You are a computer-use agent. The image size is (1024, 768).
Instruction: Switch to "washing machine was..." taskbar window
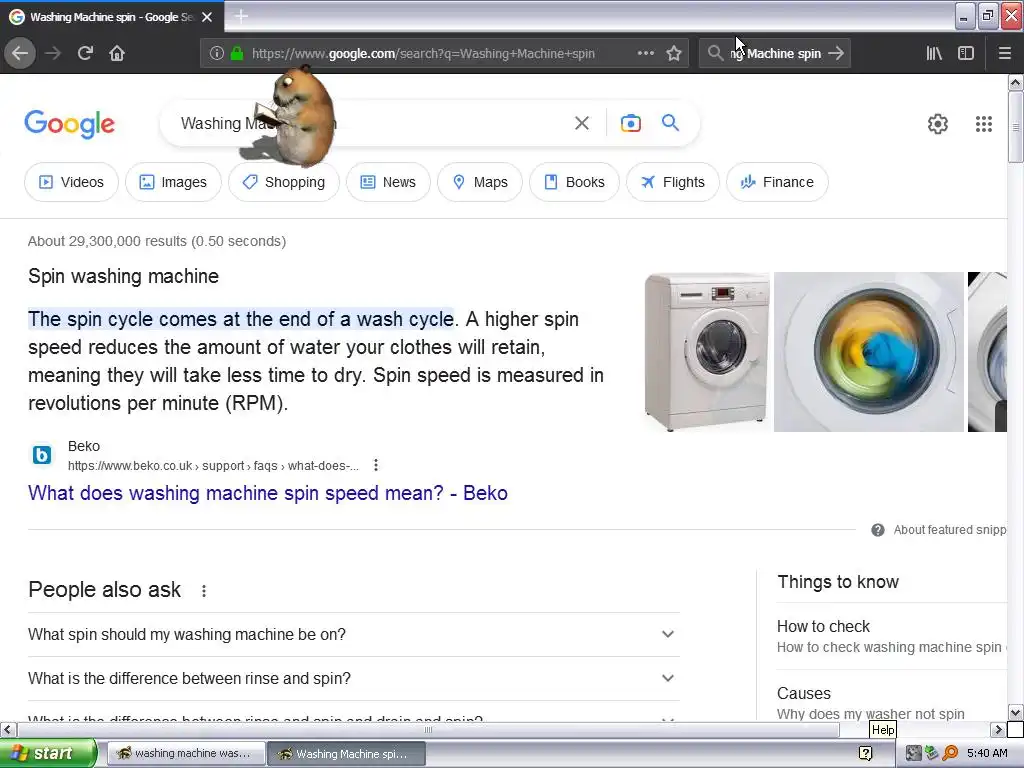[x=186, y=754]
